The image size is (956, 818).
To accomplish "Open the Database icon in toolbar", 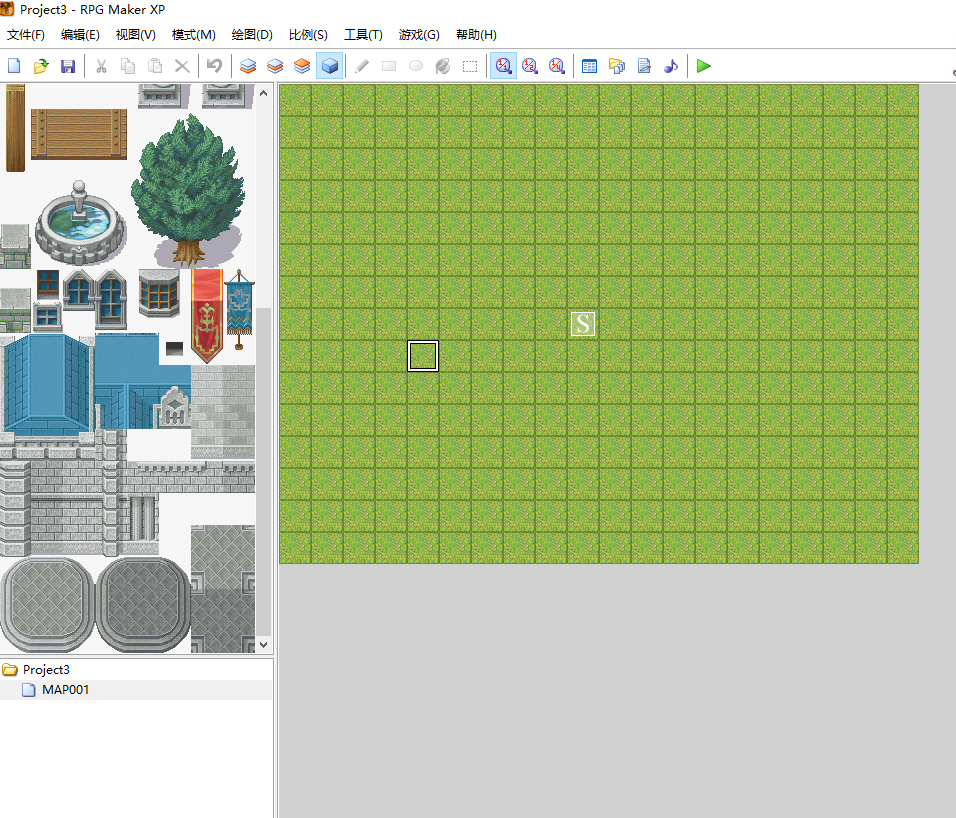I will (x=590, y=66).
